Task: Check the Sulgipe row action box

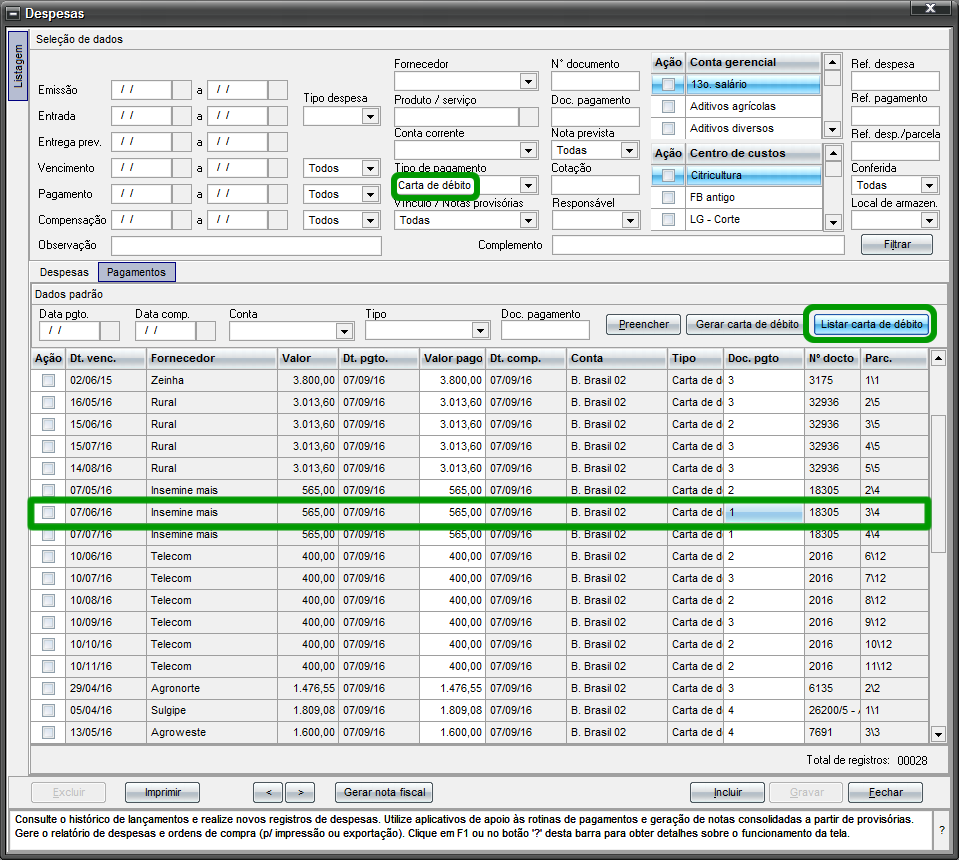Action: click(48, 711)
